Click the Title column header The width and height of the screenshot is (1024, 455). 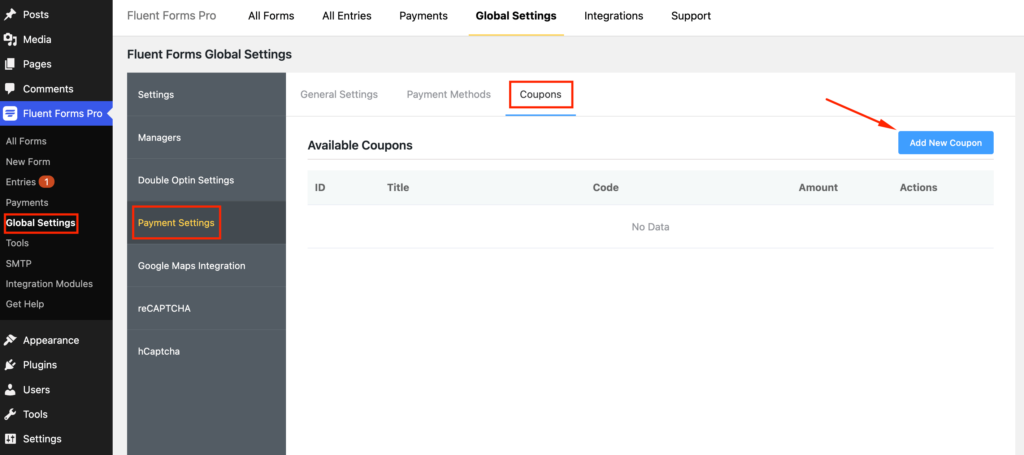398,187
